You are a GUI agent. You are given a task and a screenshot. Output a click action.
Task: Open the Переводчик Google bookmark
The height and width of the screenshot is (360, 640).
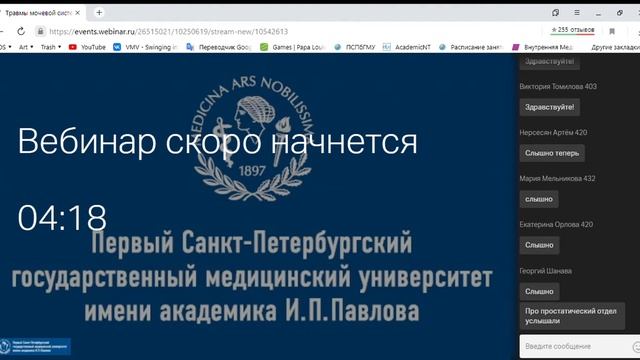(218, 47)
